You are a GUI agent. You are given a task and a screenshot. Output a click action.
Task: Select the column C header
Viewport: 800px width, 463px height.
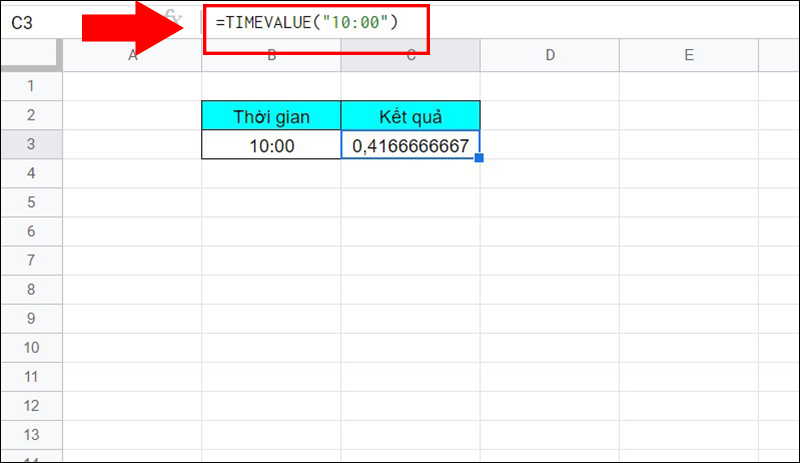pos(410,56)
